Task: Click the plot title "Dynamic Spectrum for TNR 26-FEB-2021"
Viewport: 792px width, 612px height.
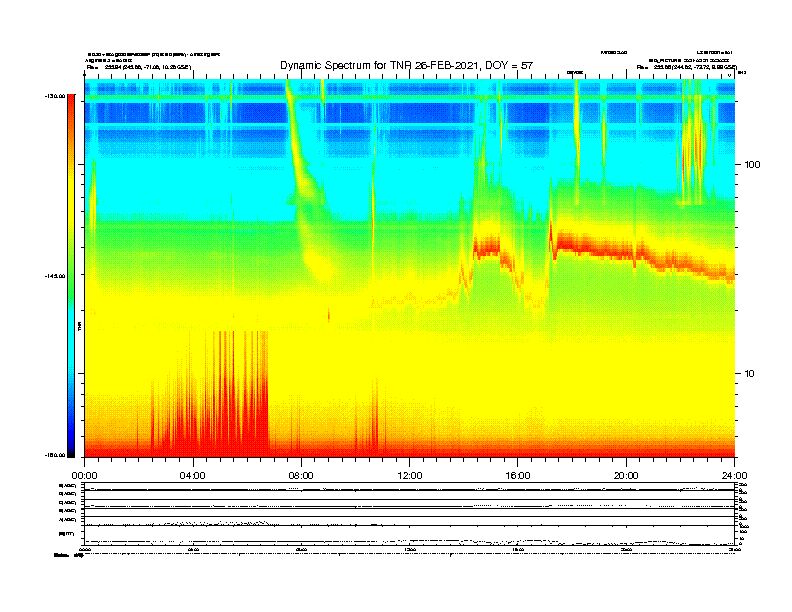Action: (380, 65)
